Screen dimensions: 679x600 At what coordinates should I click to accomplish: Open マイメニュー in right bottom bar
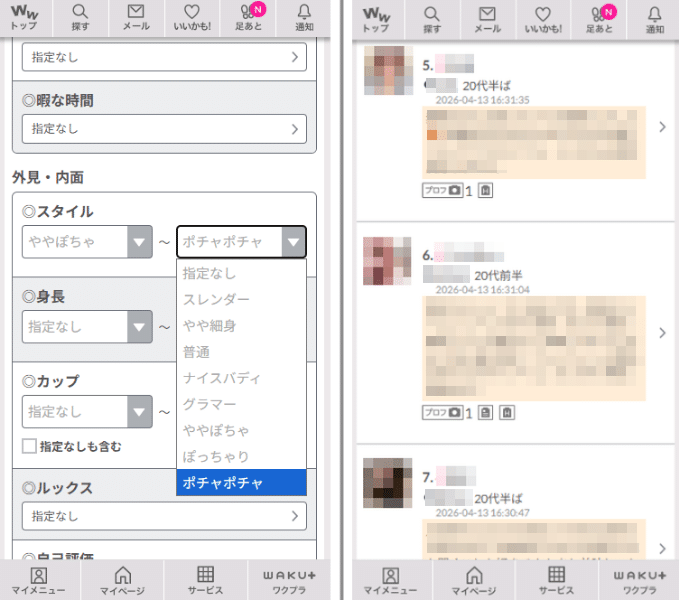tap(391, 580)
